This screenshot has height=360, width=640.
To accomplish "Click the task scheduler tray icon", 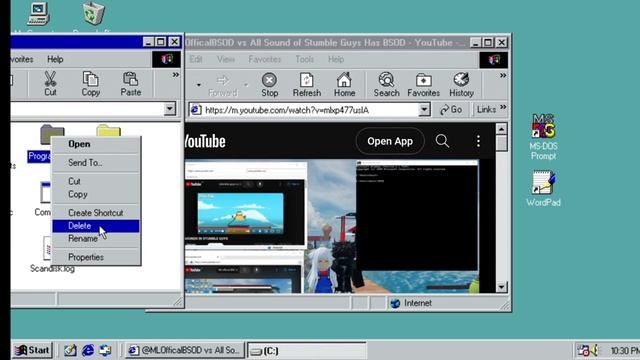I will click(583, 350).
